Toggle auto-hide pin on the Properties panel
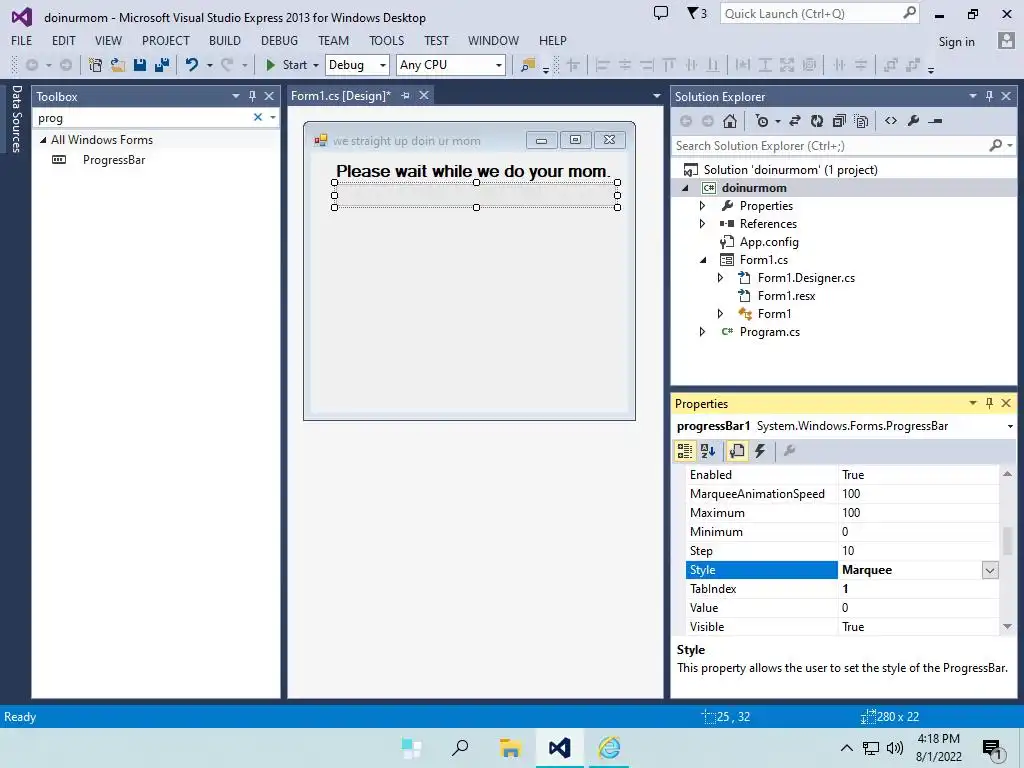This screenshot has width=1024, height=768. (x=989, y=403)
